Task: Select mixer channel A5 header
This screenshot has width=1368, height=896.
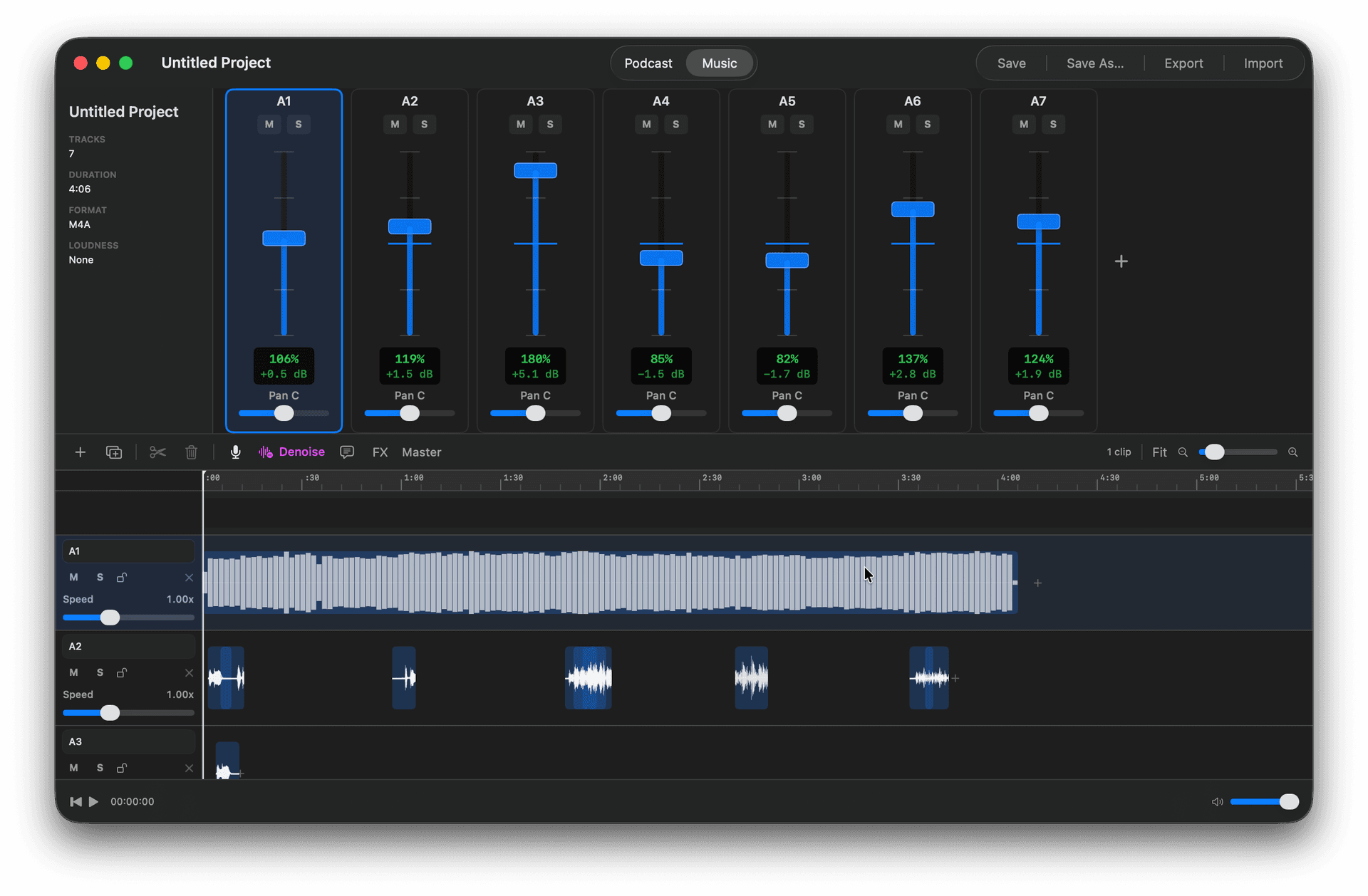Action: (787, 101)
